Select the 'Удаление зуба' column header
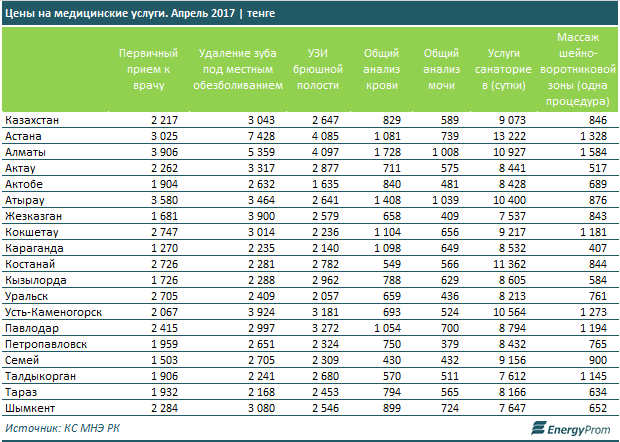This screenshot has height=442, width=620. click(x=235, y=69)
